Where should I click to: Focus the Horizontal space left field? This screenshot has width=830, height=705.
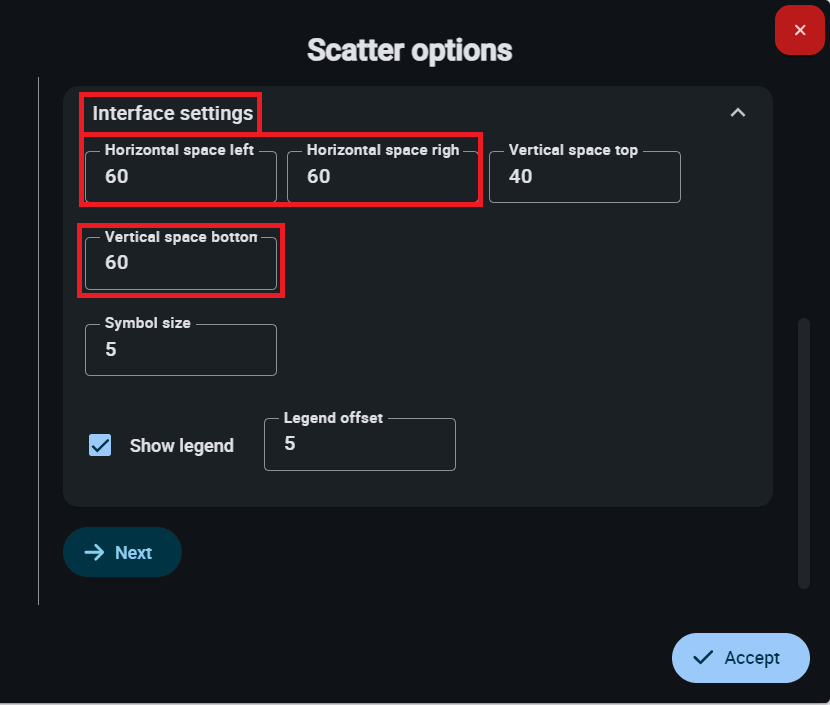click(180, 177)
